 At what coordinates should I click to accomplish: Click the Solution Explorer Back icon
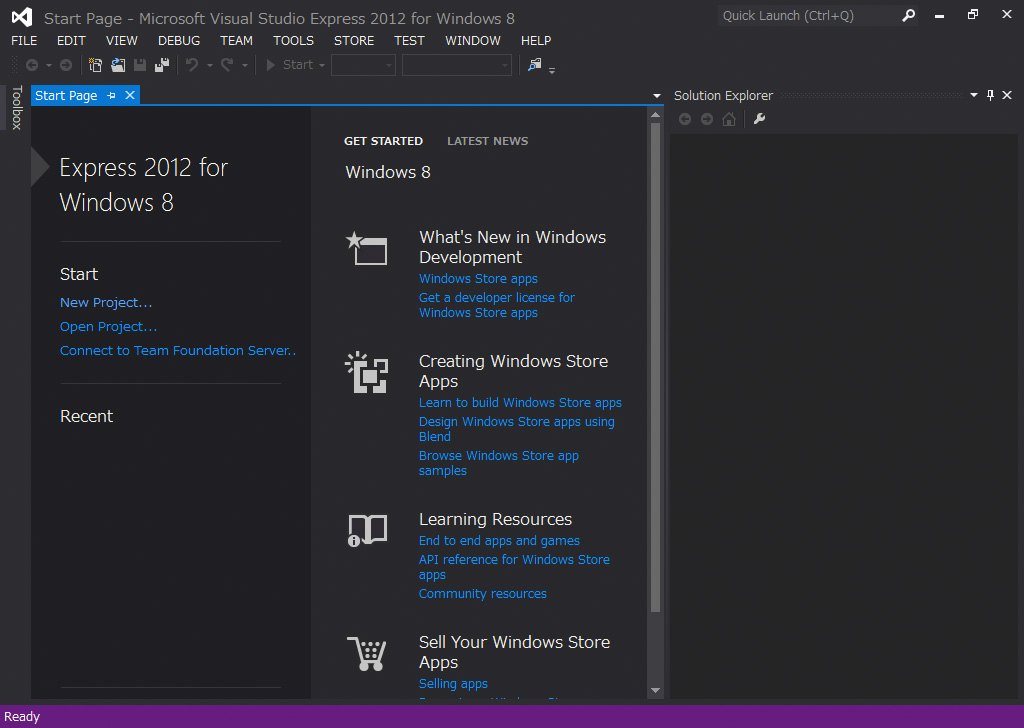(x=685, y=119)
